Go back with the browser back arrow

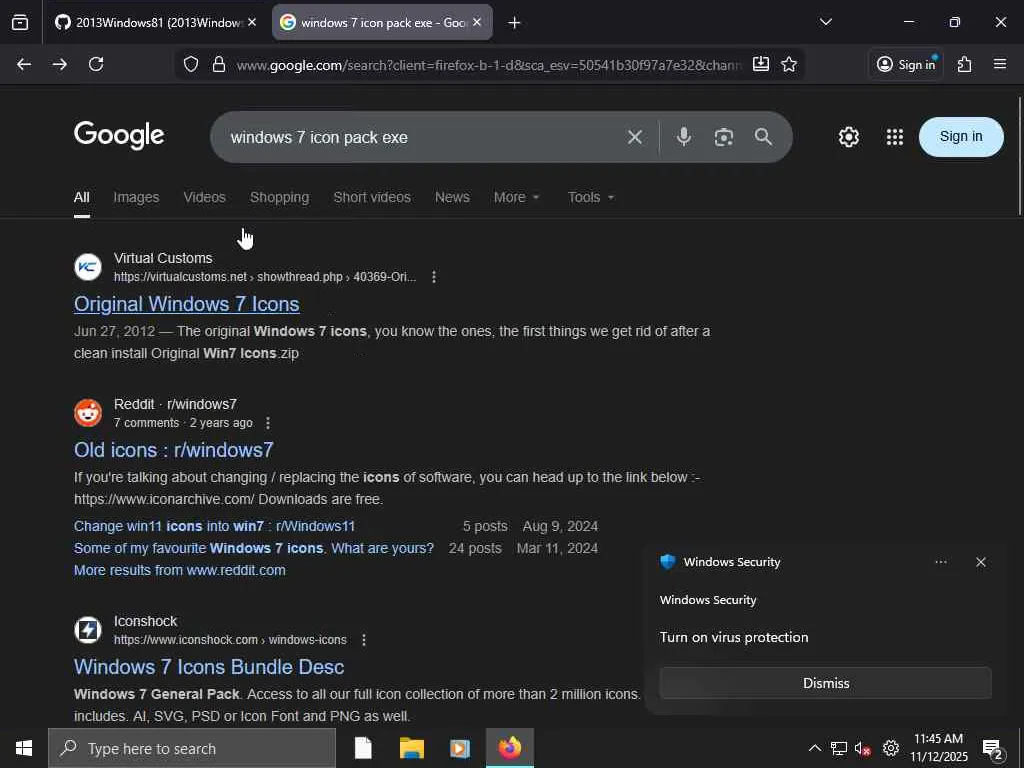click(24, 64)
